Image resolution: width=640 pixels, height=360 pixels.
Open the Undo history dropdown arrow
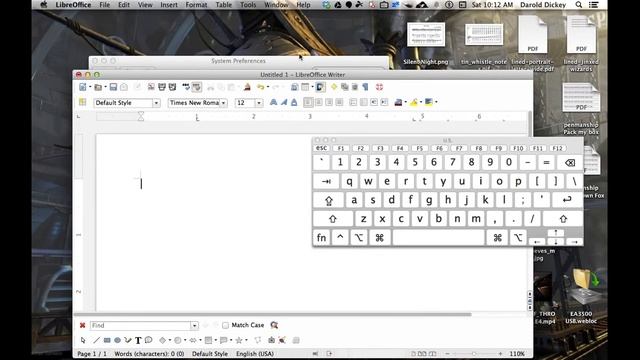[x=268, y=87]
